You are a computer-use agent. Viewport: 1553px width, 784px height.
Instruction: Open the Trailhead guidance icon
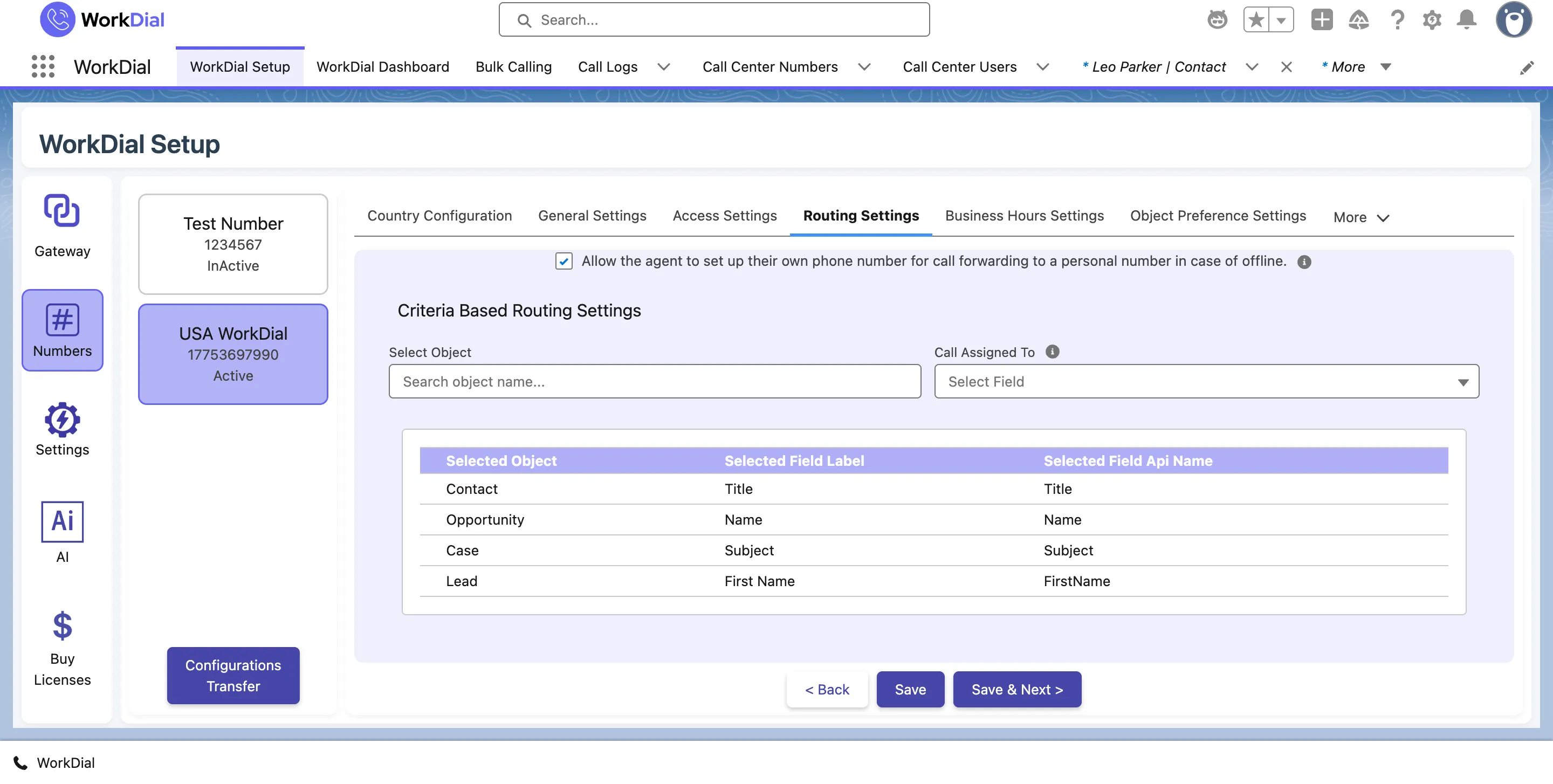click(x=1358, y=20)
